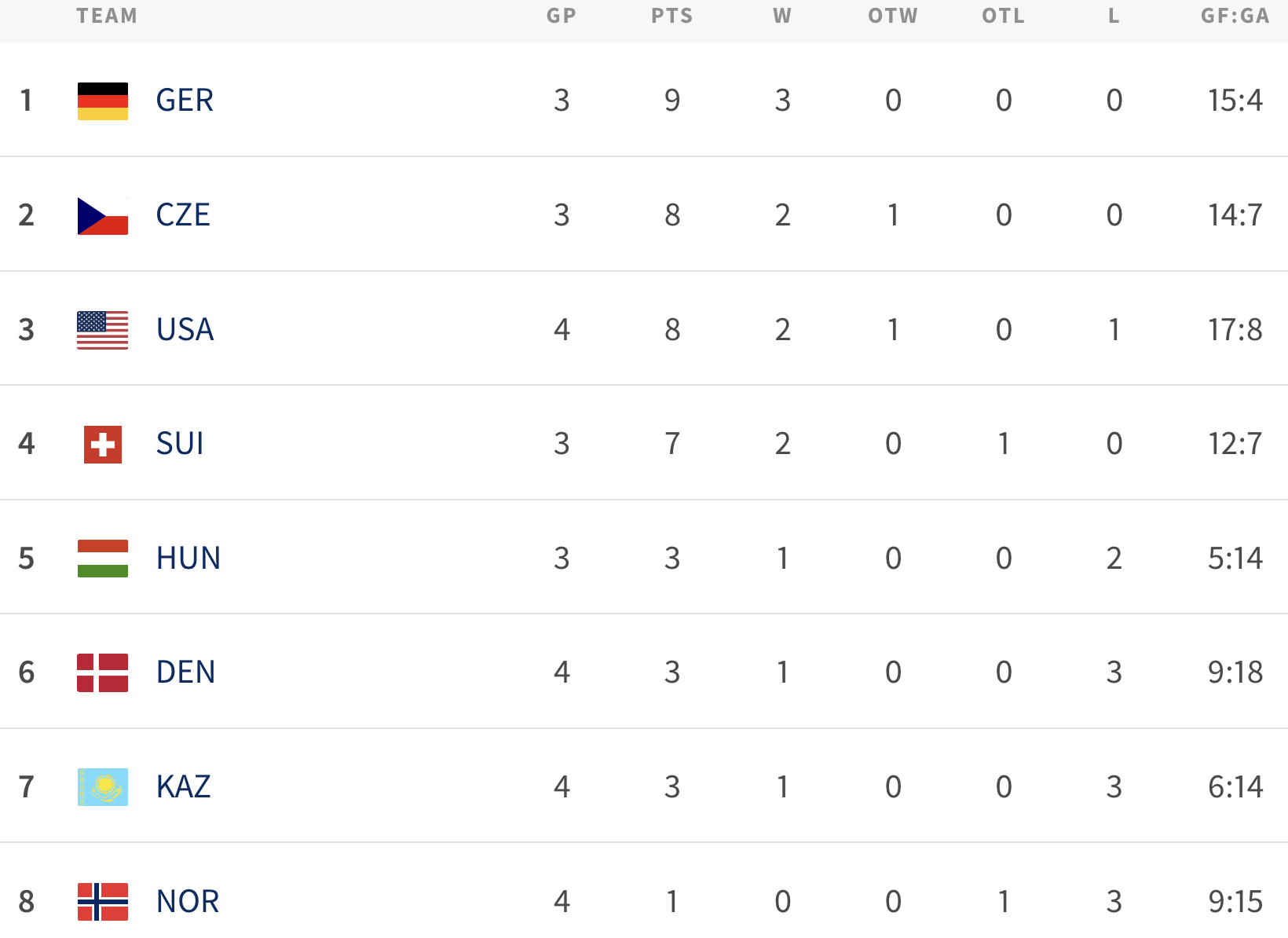1288x938 pixels.
Task: Click the PTS column header
Action: (x=672, y=16)
